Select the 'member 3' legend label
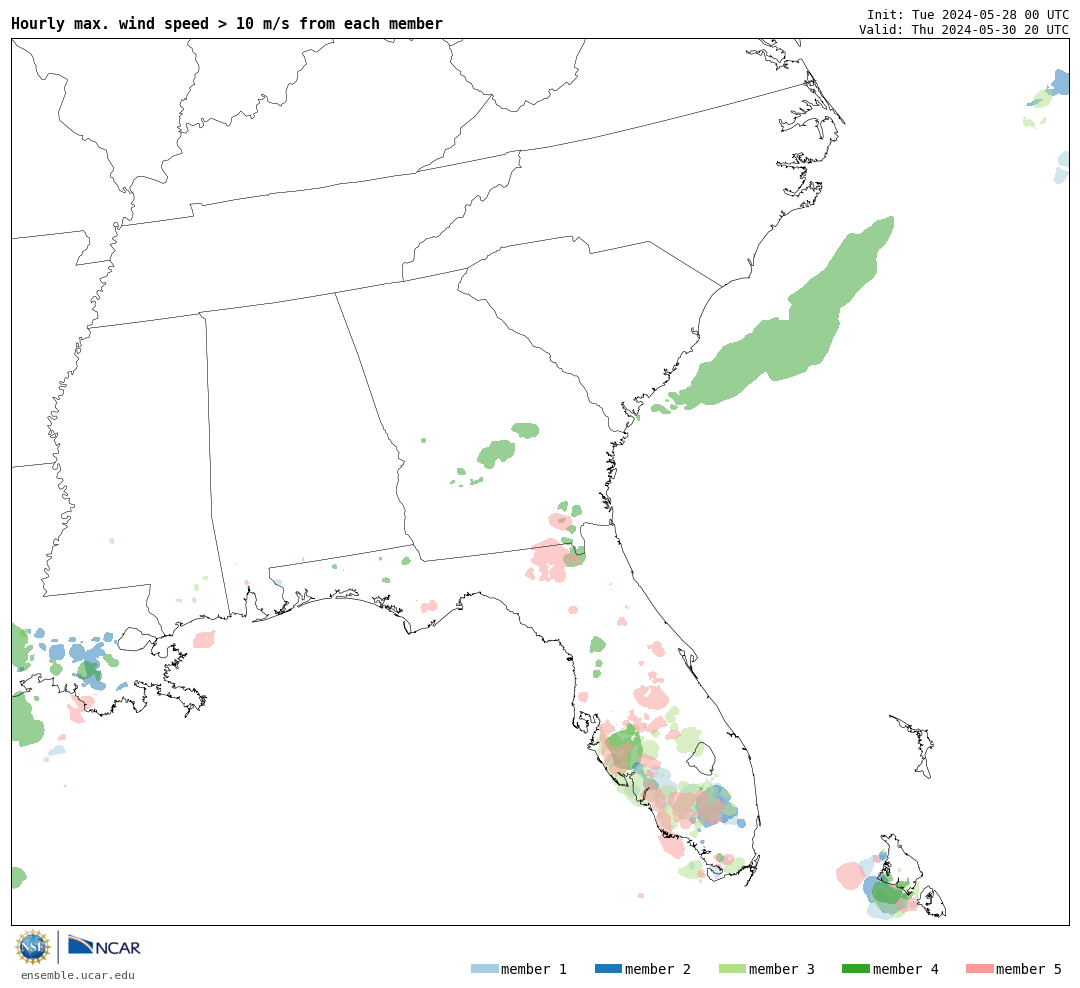This screenshot has width=1080, height=988. 782,969
